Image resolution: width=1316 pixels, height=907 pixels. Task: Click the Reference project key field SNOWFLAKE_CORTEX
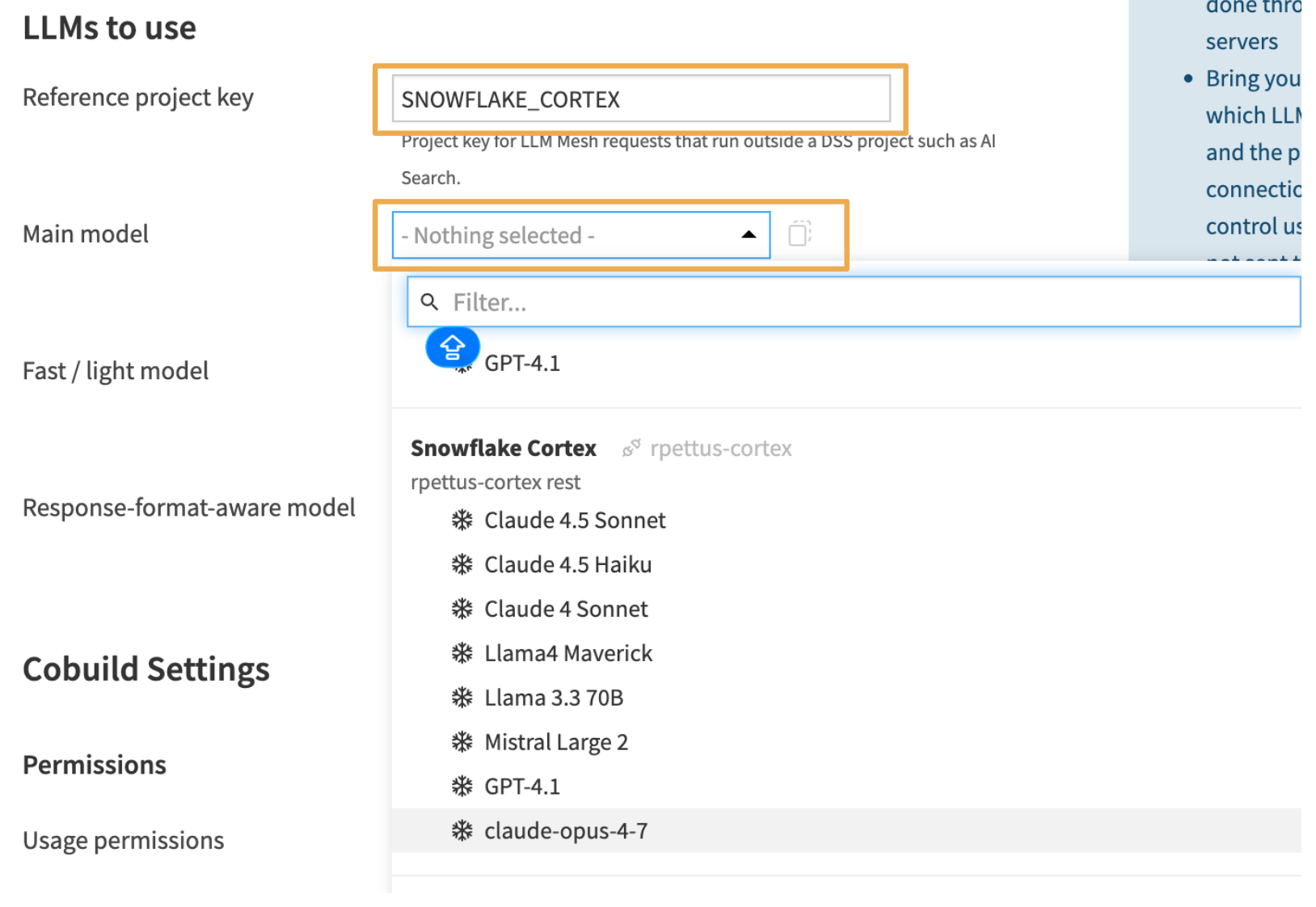641,99
